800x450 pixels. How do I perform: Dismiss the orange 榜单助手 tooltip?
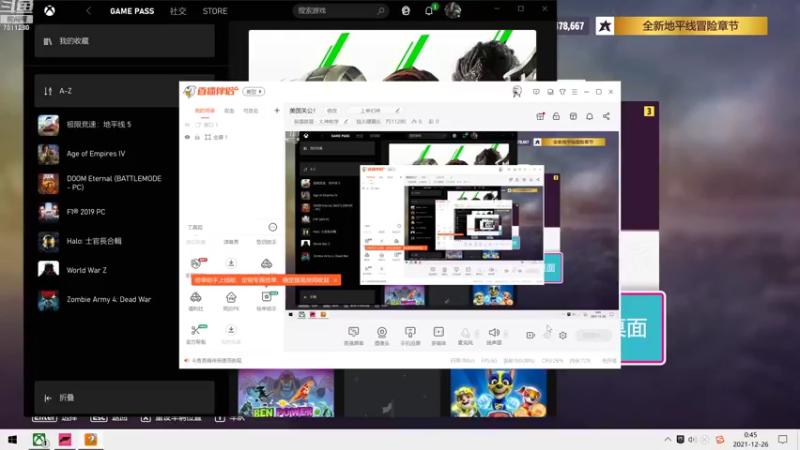(335, 280)
